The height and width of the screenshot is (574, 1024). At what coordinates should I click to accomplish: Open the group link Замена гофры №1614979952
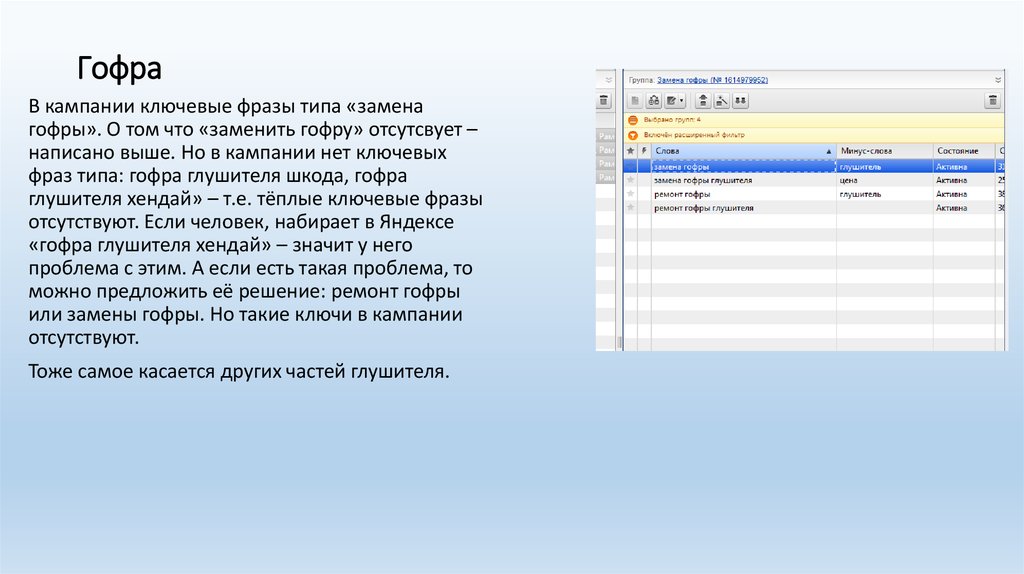(712, 80)
